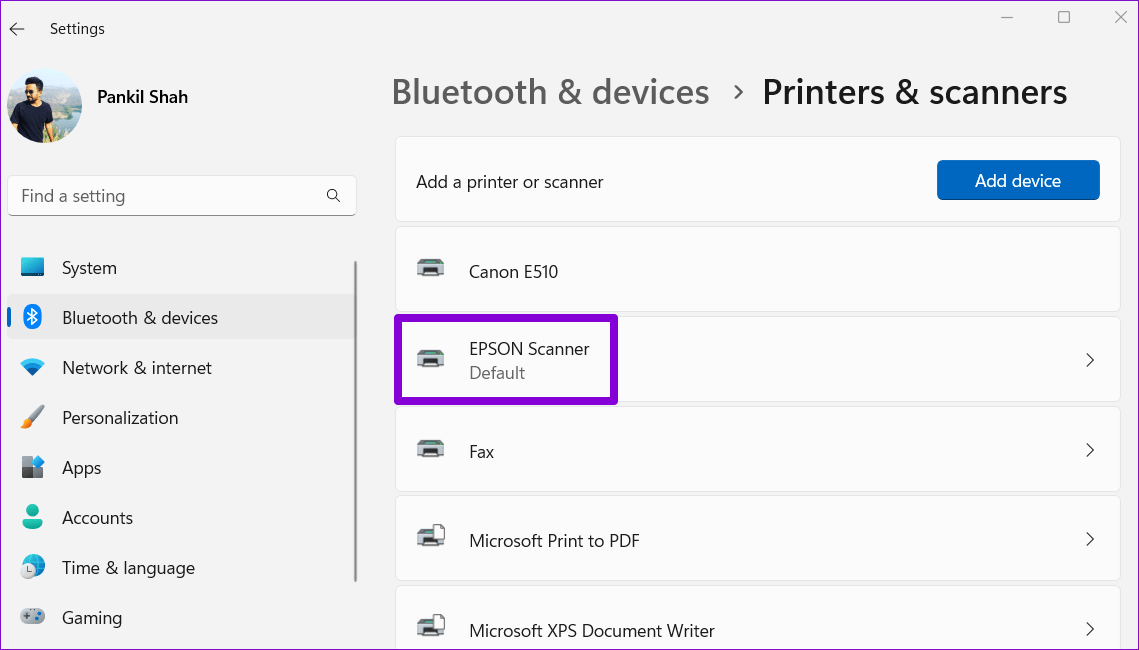
Task: Click the Apps icon in sidebar
Action: point(33,468)
